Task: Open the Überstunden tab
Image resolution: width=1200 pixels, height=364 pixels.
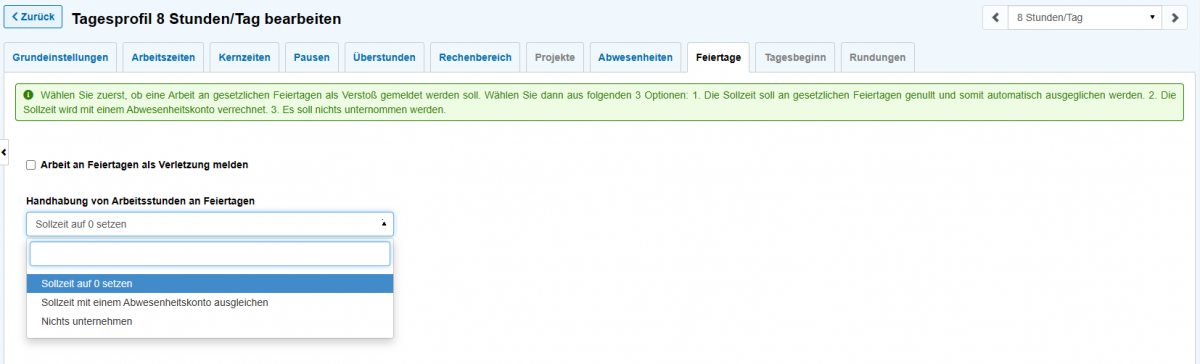Action: 384,58
